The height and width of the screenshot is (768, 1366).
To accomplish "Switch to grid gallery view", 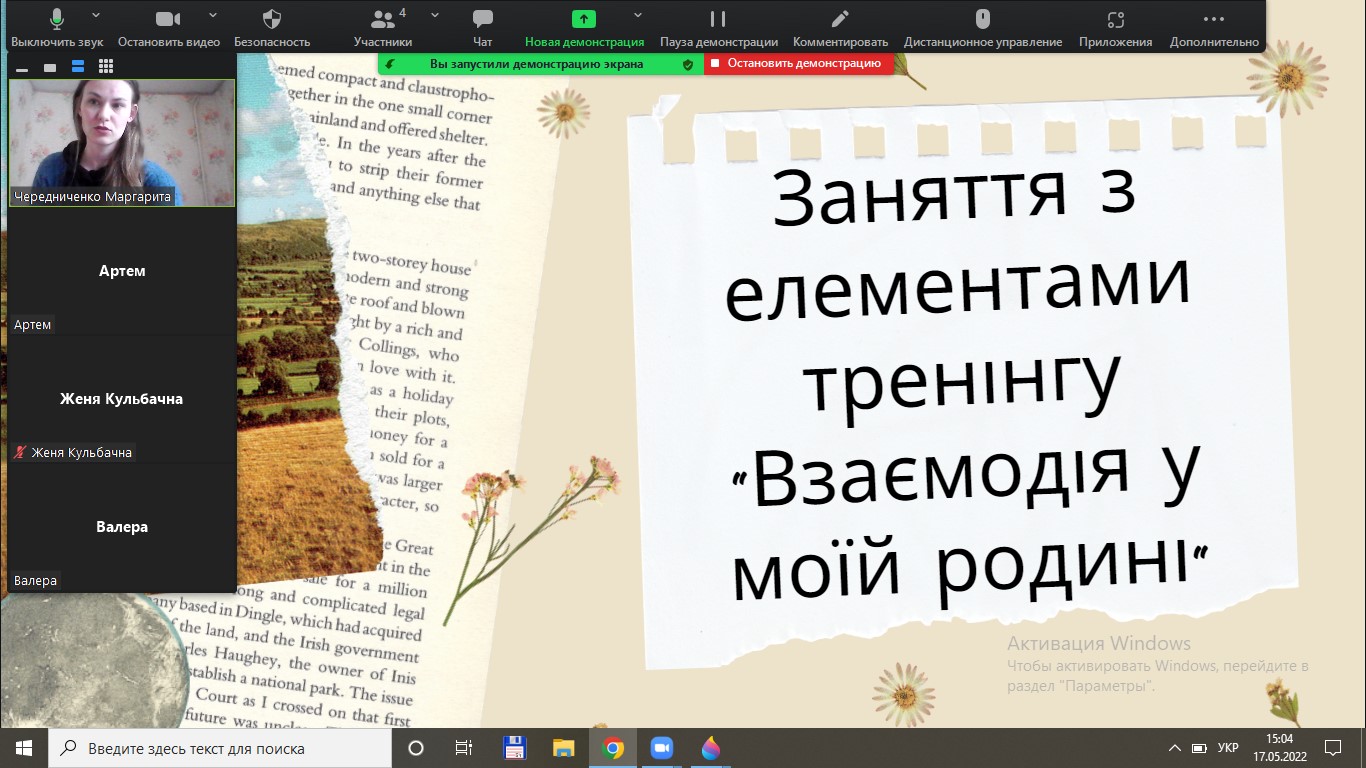I will (x=106, y=67).
